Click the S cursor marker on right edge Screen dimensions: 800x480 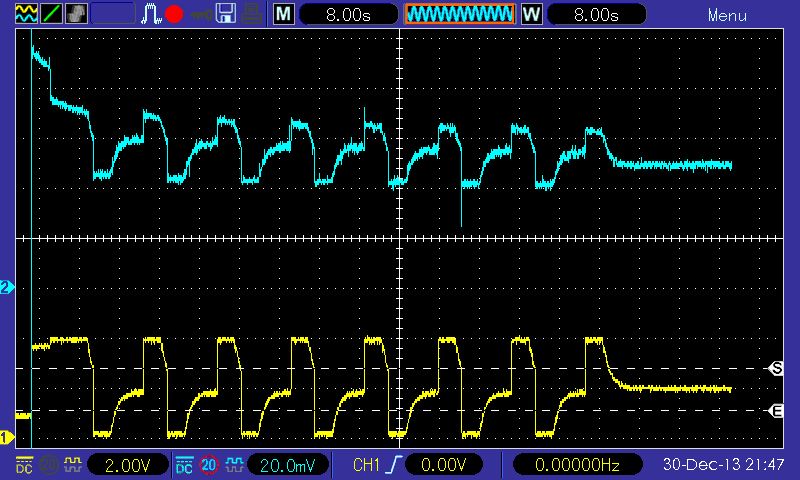click(x=776, y=368)
